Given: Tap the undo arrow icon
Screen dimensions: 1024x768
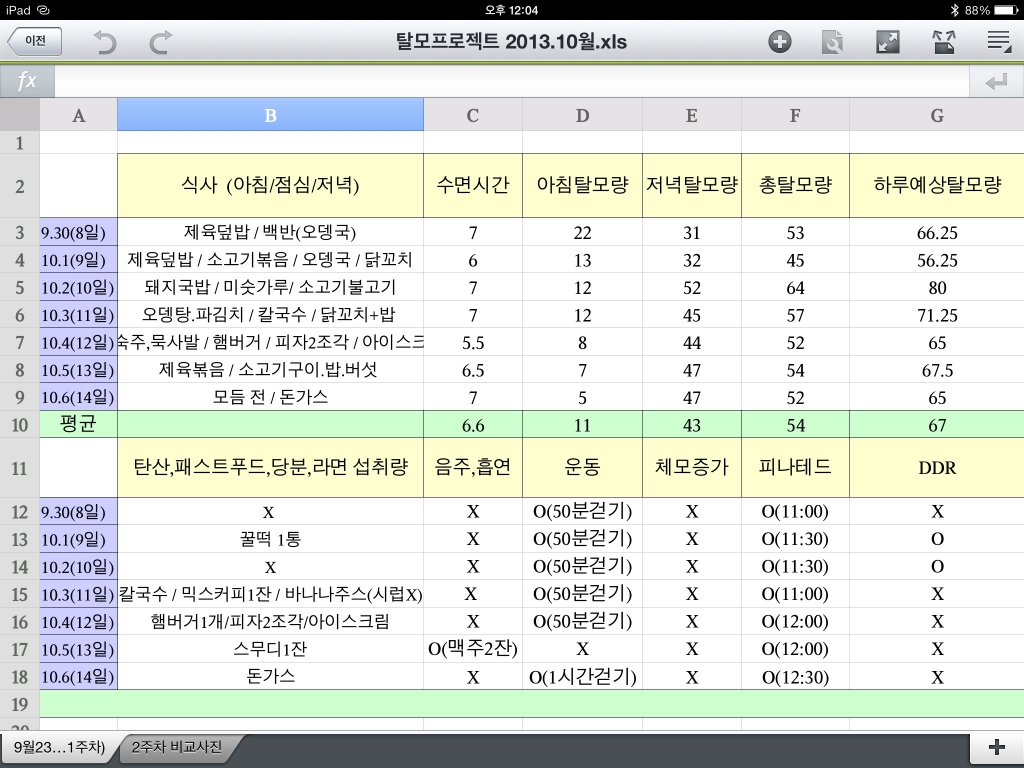Looking at the screenshot, I should [x=104, y=42].
